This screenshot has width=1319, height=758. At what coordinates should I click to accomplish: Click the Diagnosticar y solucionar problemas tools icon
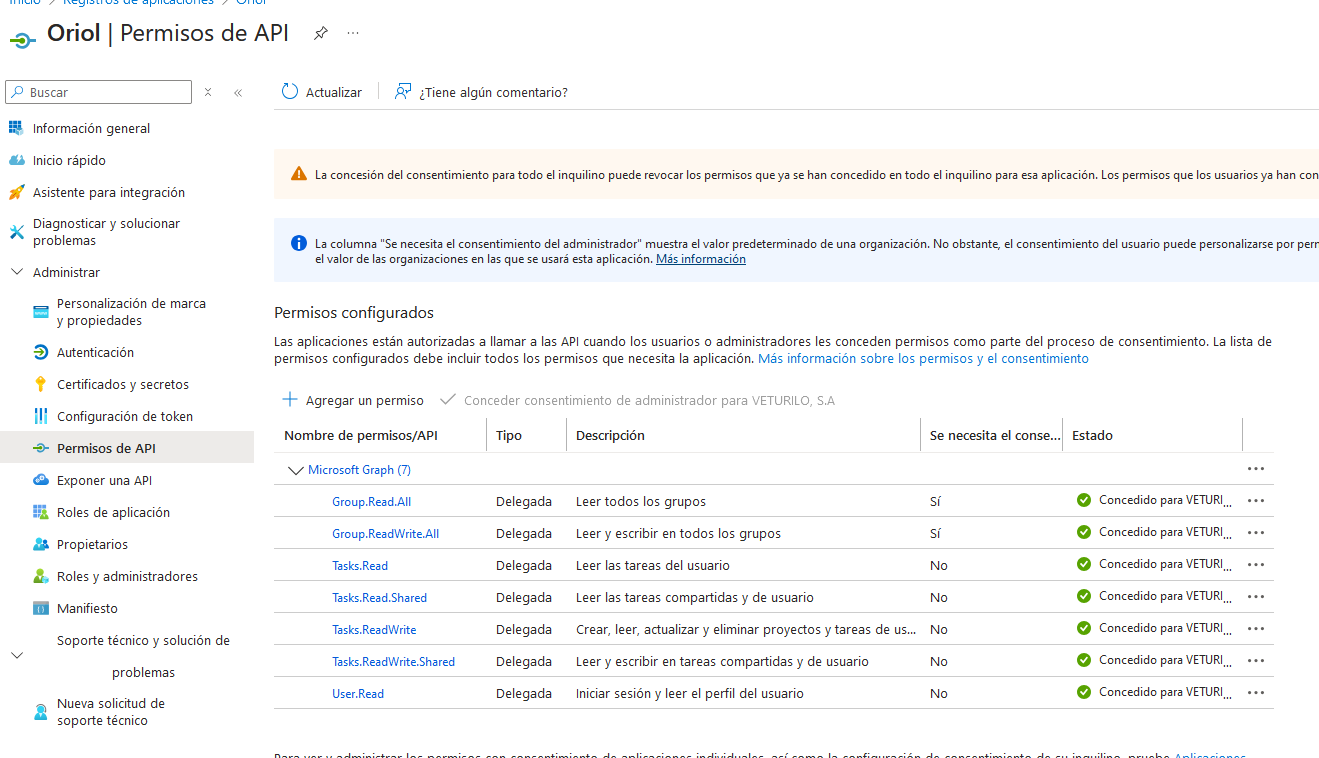point(16,232)
